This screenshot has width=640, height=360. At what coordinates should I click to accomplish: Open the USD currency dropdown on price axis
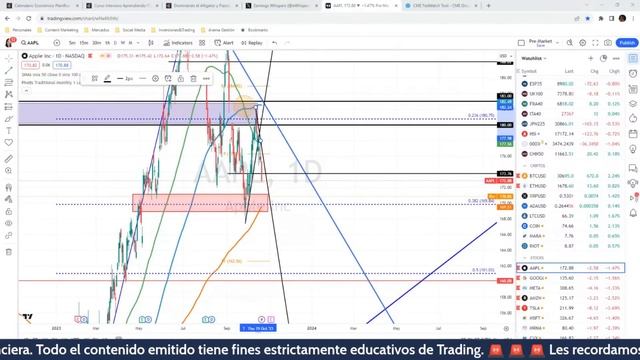click(506, 56)
